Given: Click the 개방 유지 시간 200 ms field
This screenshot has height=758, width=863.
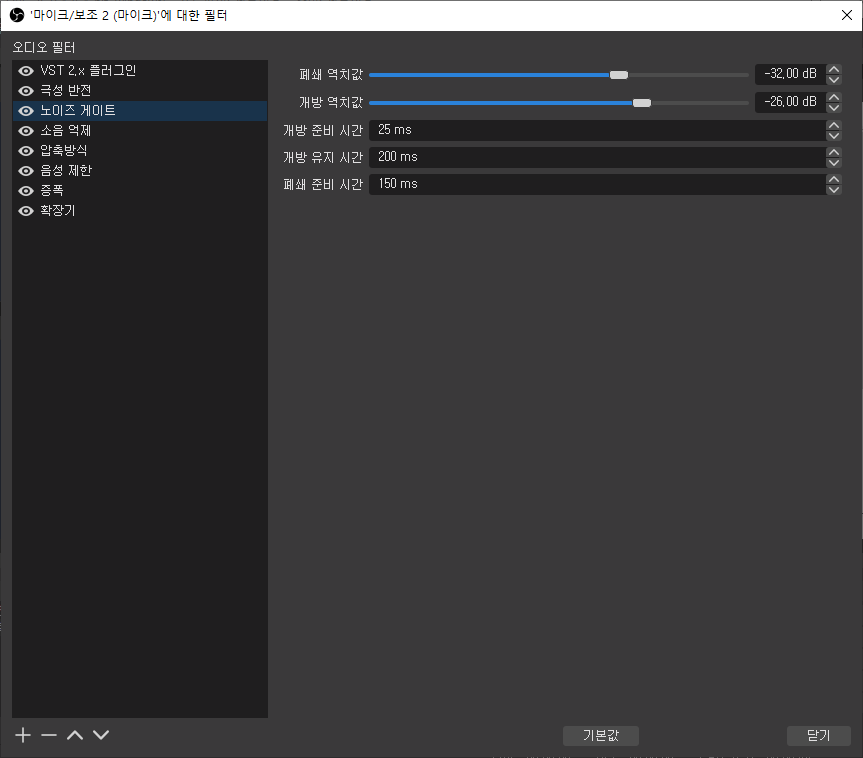Looking at the screenshot, I should pos(598,157).
